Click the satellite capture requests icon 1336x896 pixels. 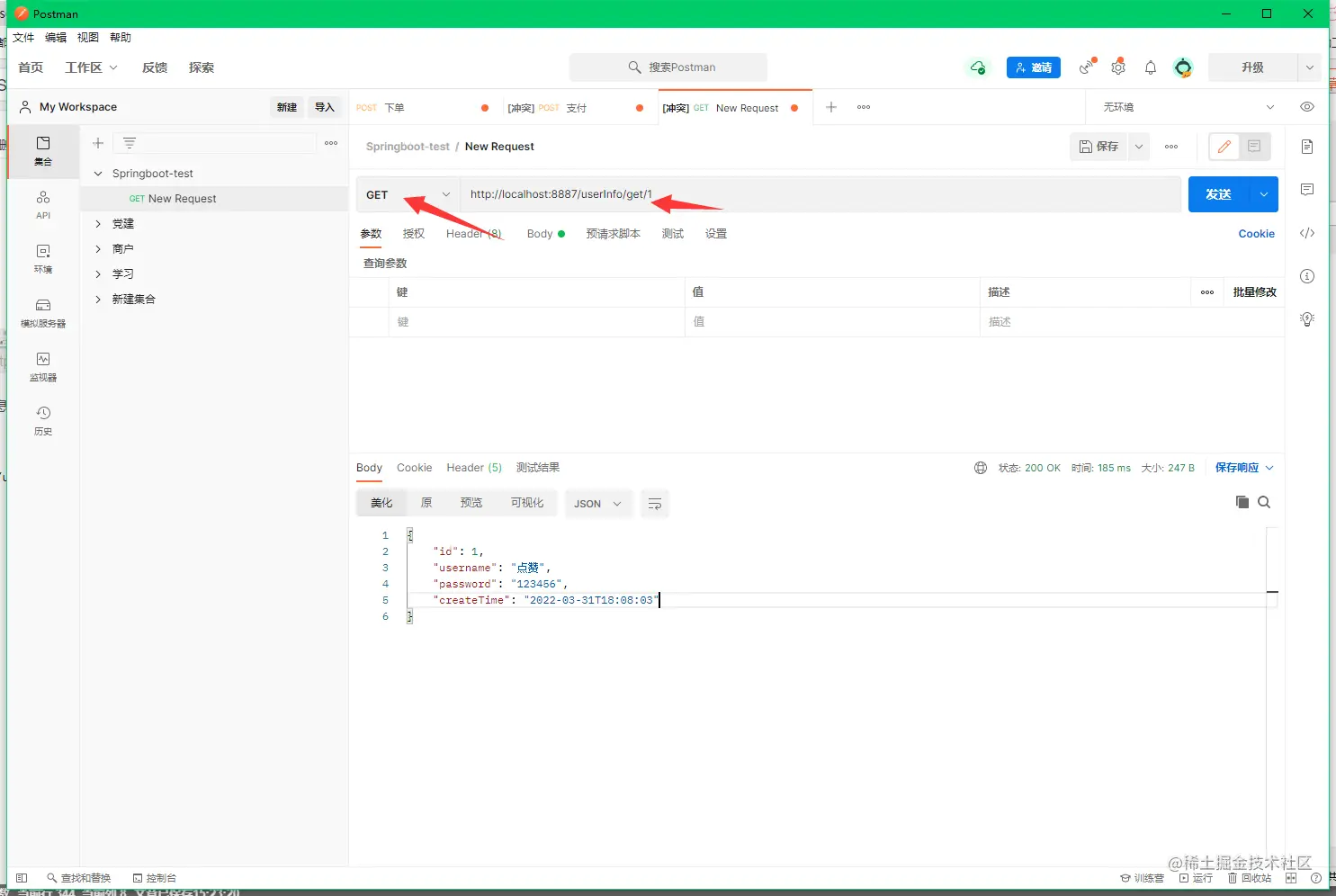click(x=1089, y=67)
